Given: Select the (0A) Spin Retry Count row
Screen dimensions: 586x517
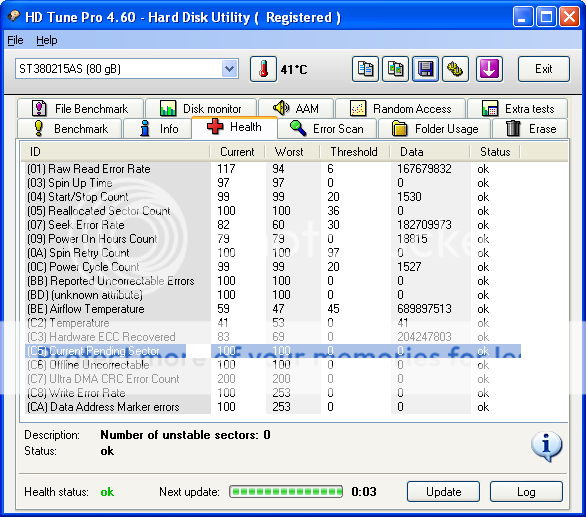Looking at the screenshot, I should [273, 253].
